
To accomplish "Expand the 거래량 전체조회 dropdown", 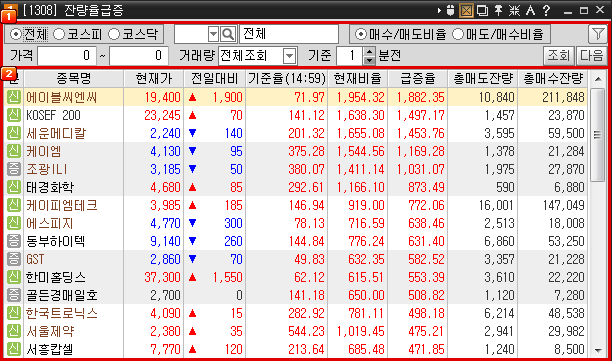I will [x=289, y=56].
